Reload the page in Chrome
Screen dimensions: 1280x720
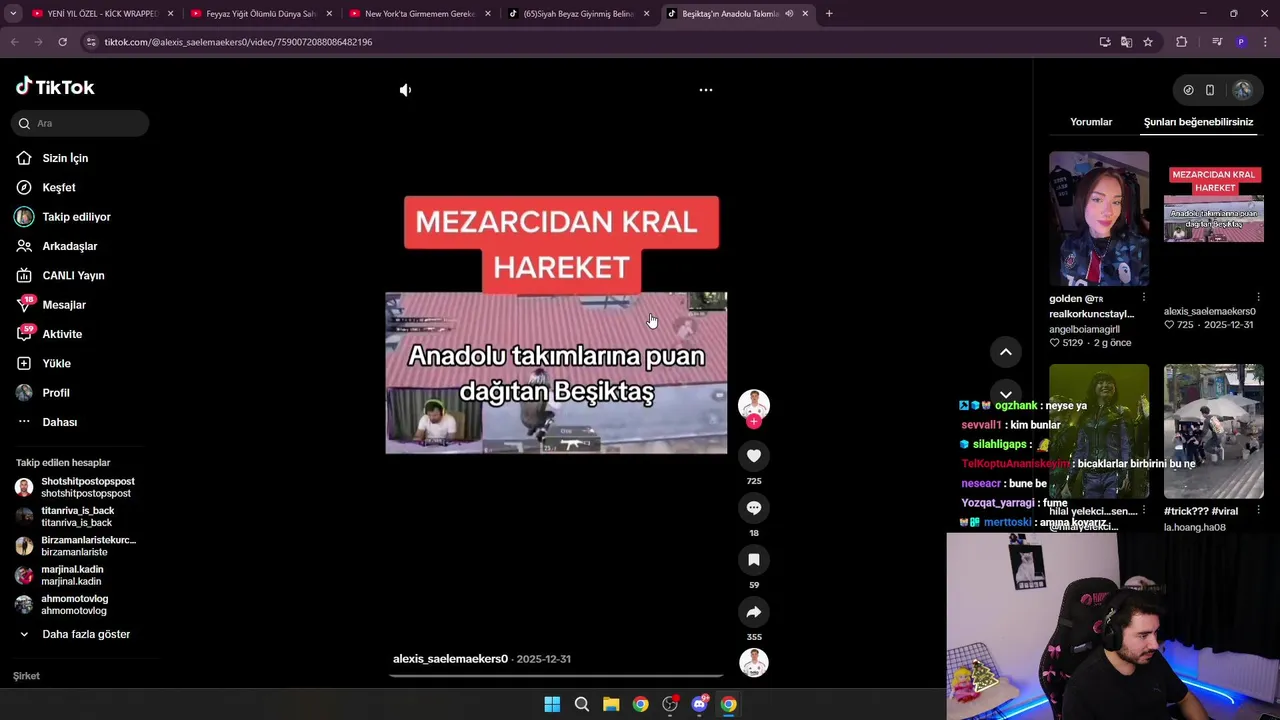click(62, 42)
